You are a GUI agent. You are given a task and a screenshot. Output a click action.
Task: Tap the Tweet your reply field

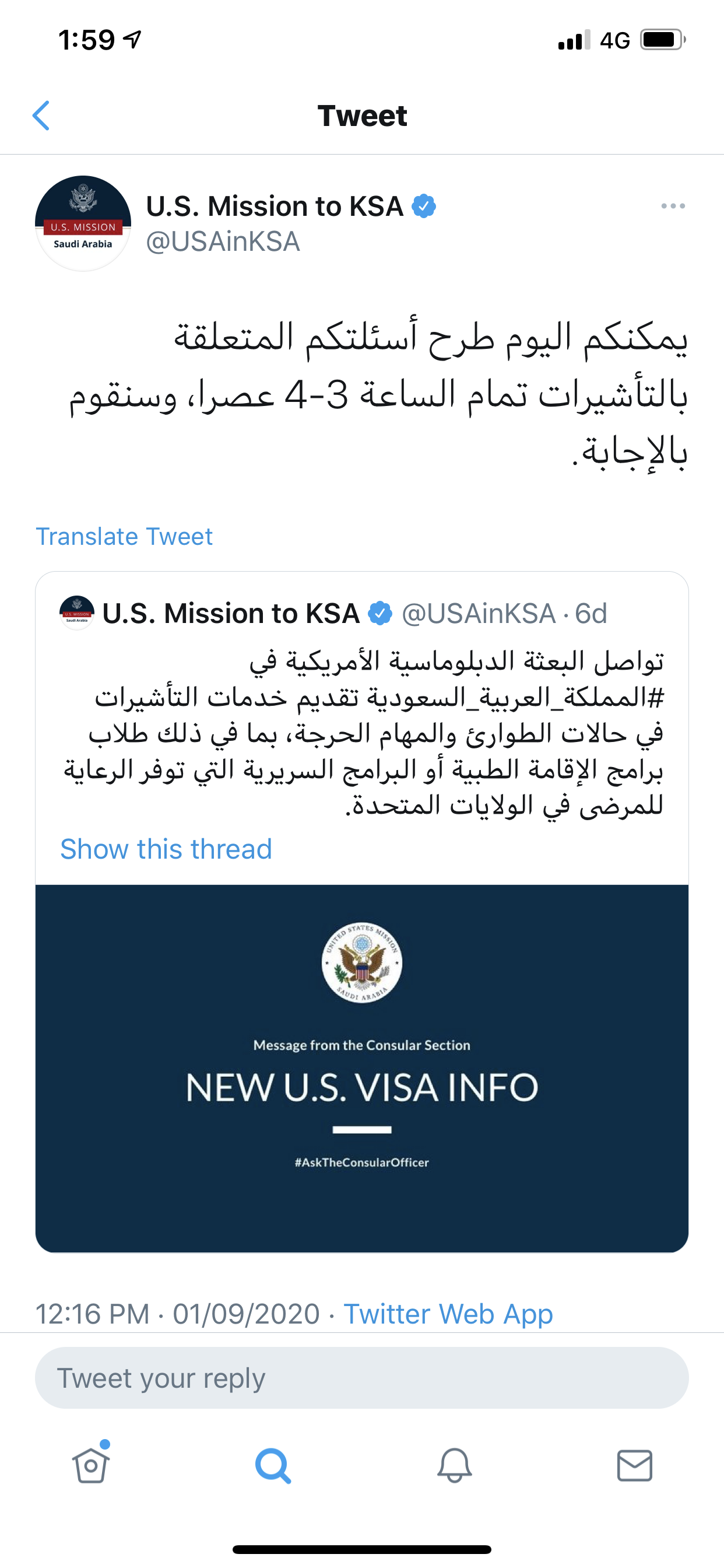pyautogui.click(x=361, y=1378)
